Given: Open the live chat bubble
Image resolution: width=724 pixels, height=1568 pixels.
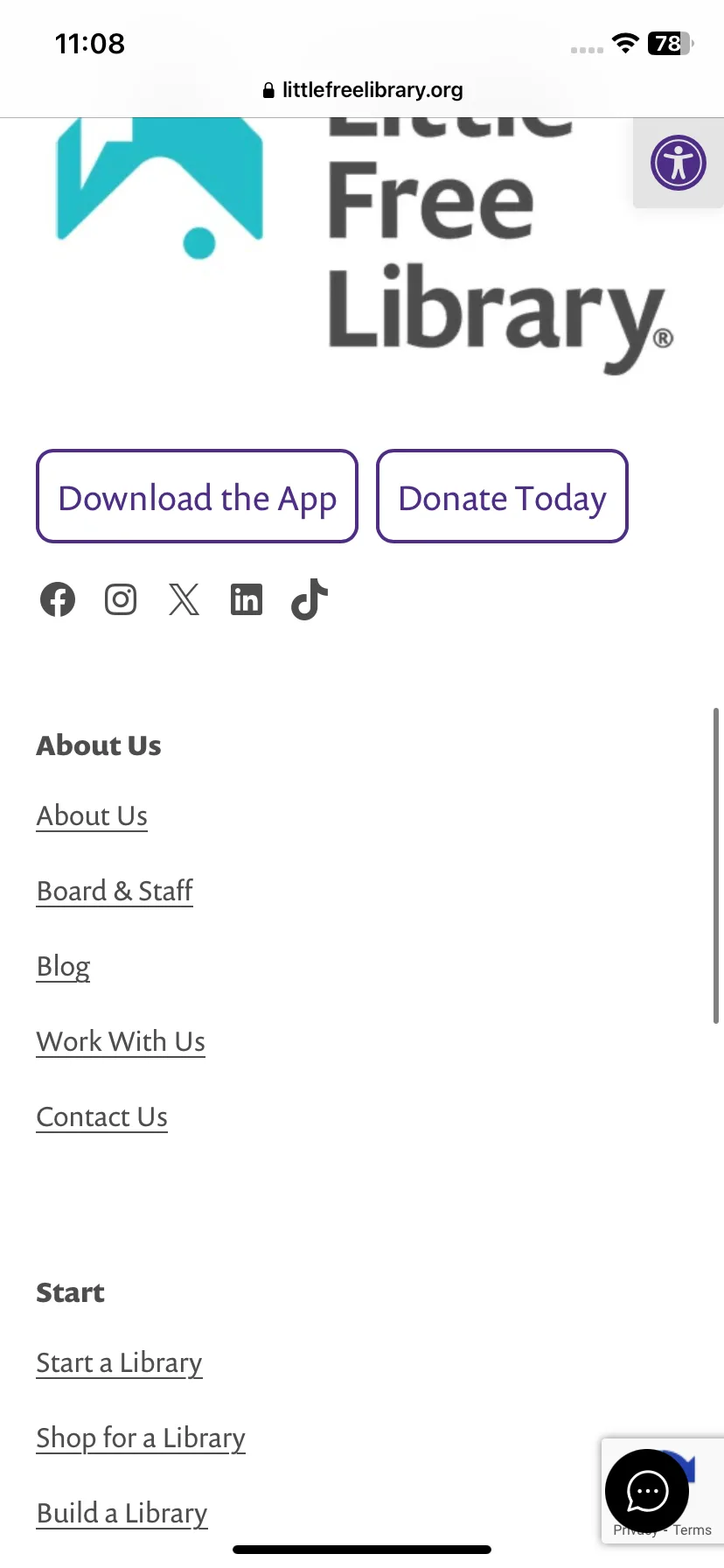Looking at the screenshot, I should [x=647, y=1491].
